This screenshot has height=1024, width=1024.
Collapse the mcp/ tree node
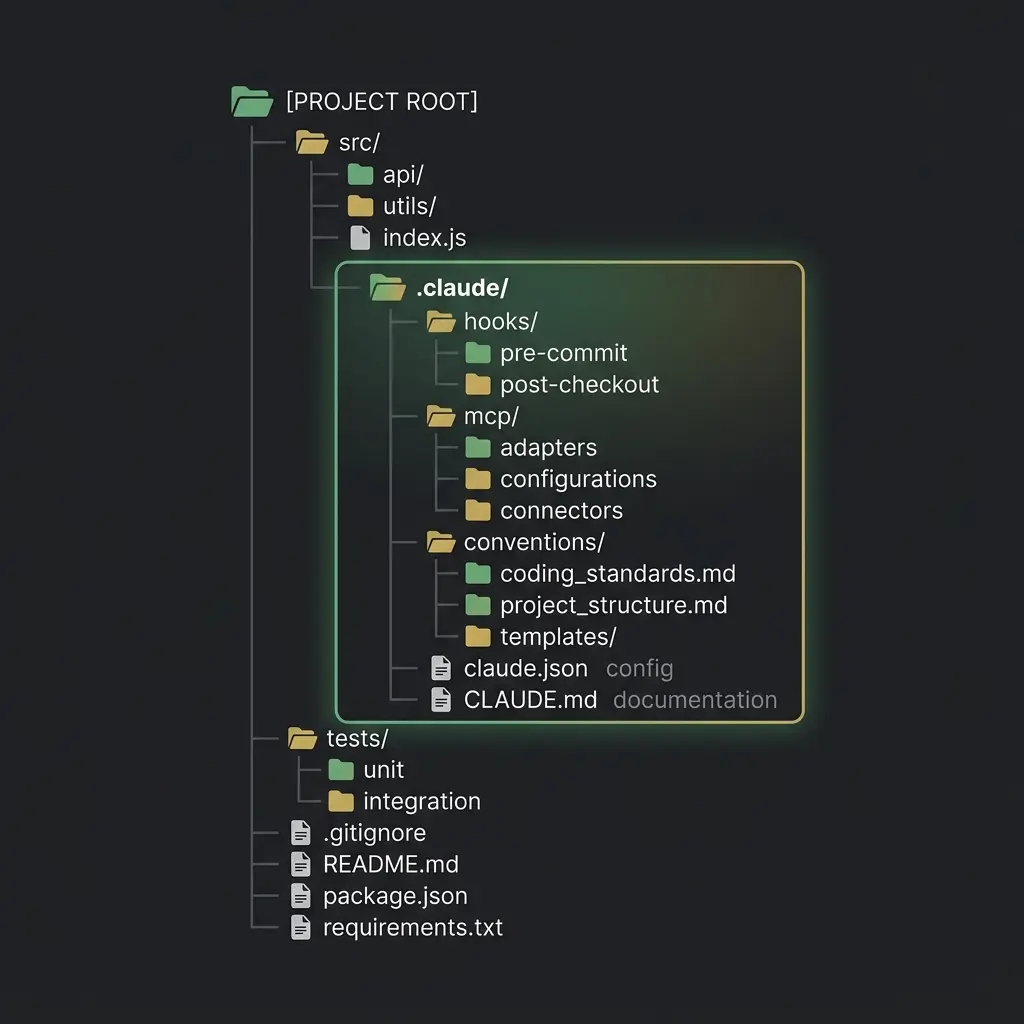tap(491, 417)
